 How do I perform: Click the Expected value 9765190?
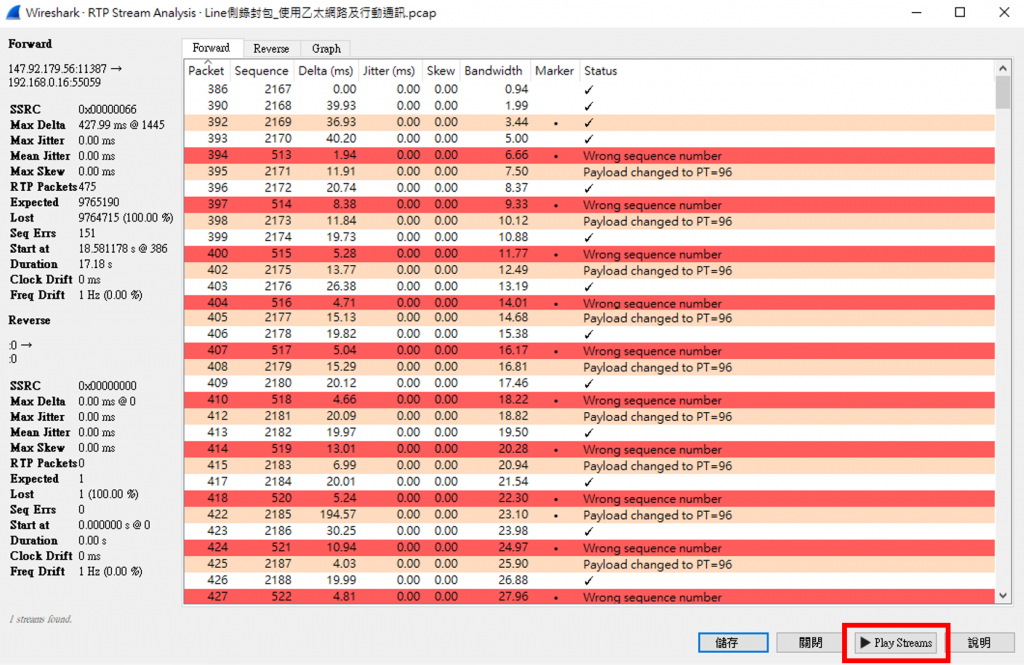pos(99,203)
